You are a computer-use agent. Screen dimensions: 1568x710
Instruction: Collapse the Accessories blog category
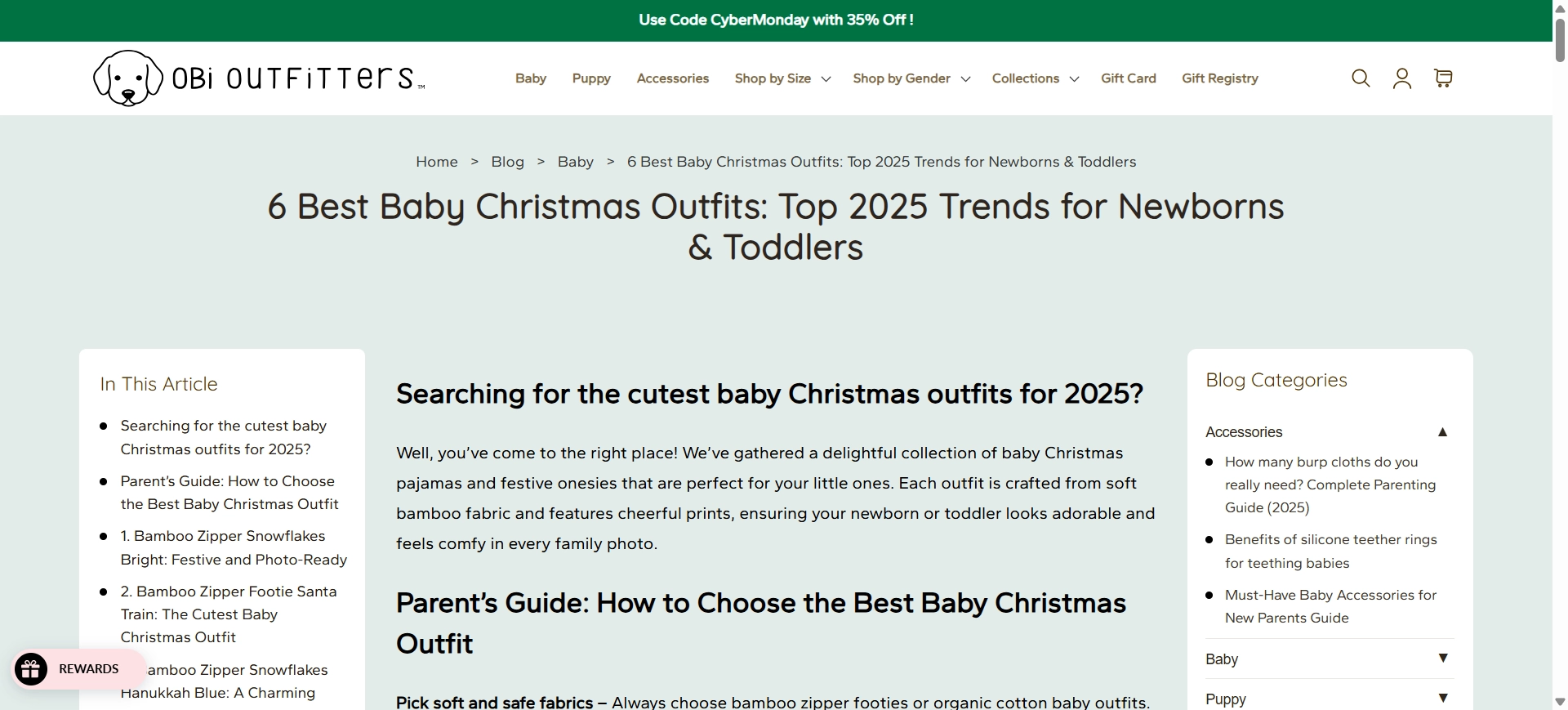1442,432
